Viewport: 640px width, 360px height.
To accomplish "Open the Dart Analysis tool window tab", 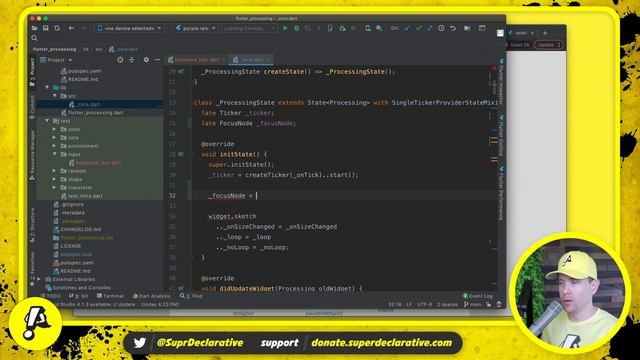I will point(151,296).
